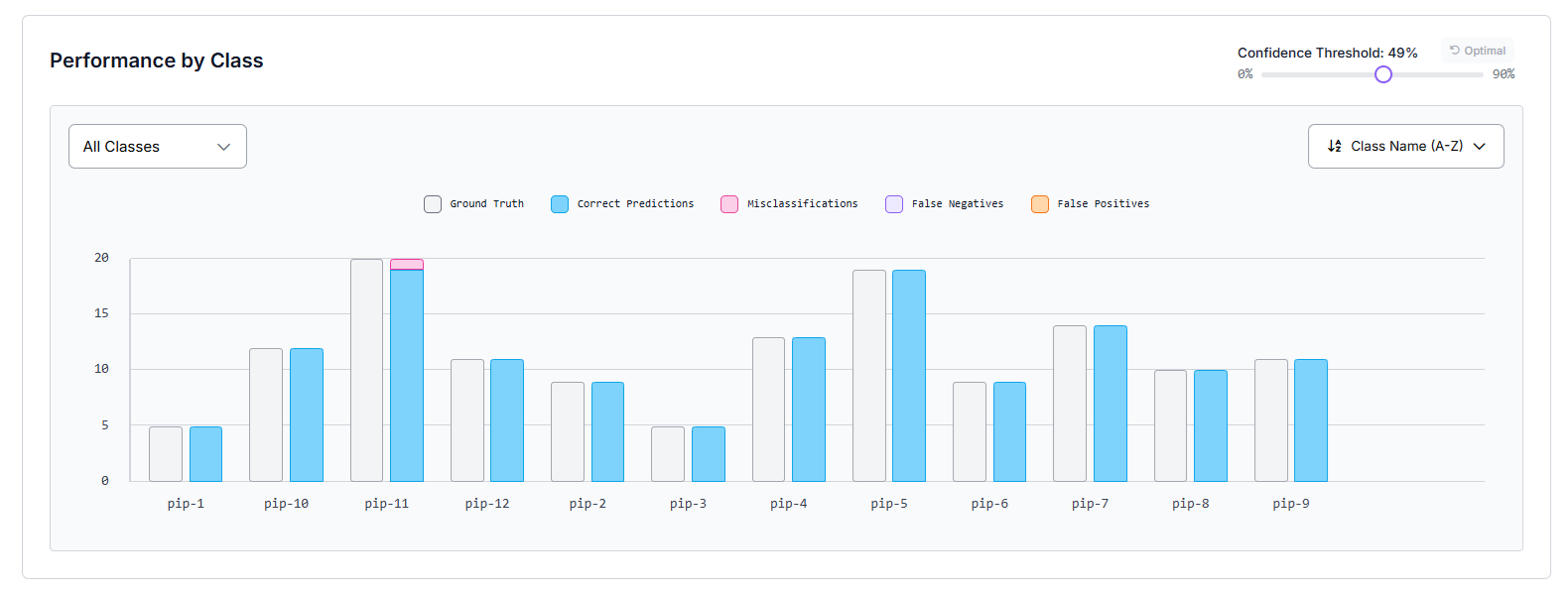The width and height of the screenshot is (1568, 594).
Task: Toggle the Ground Truth legend swatch
Action: [x=433, y=204]
